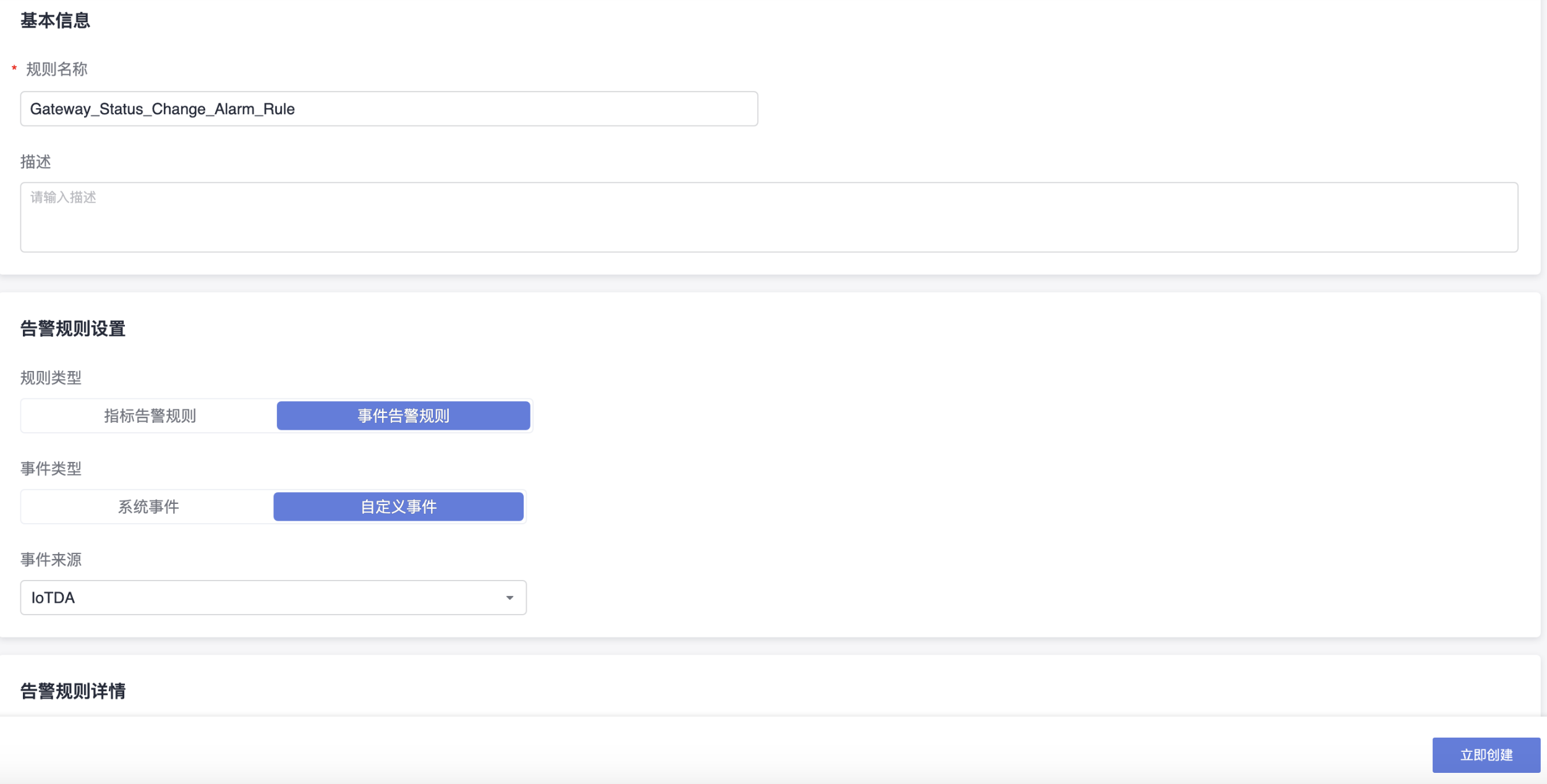Click the 规则名称 field label

tap(56, 69)
